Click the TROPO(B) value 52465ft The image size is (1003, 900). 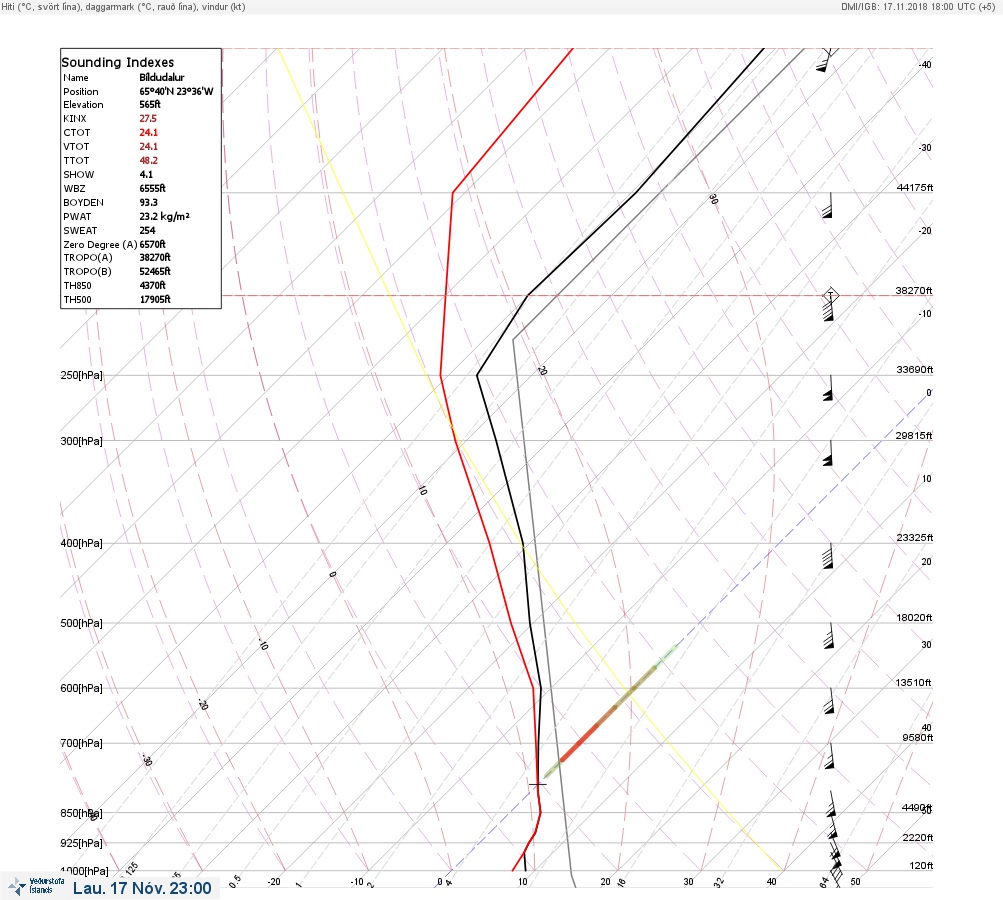pyautogui.click(x=155, y=271)
